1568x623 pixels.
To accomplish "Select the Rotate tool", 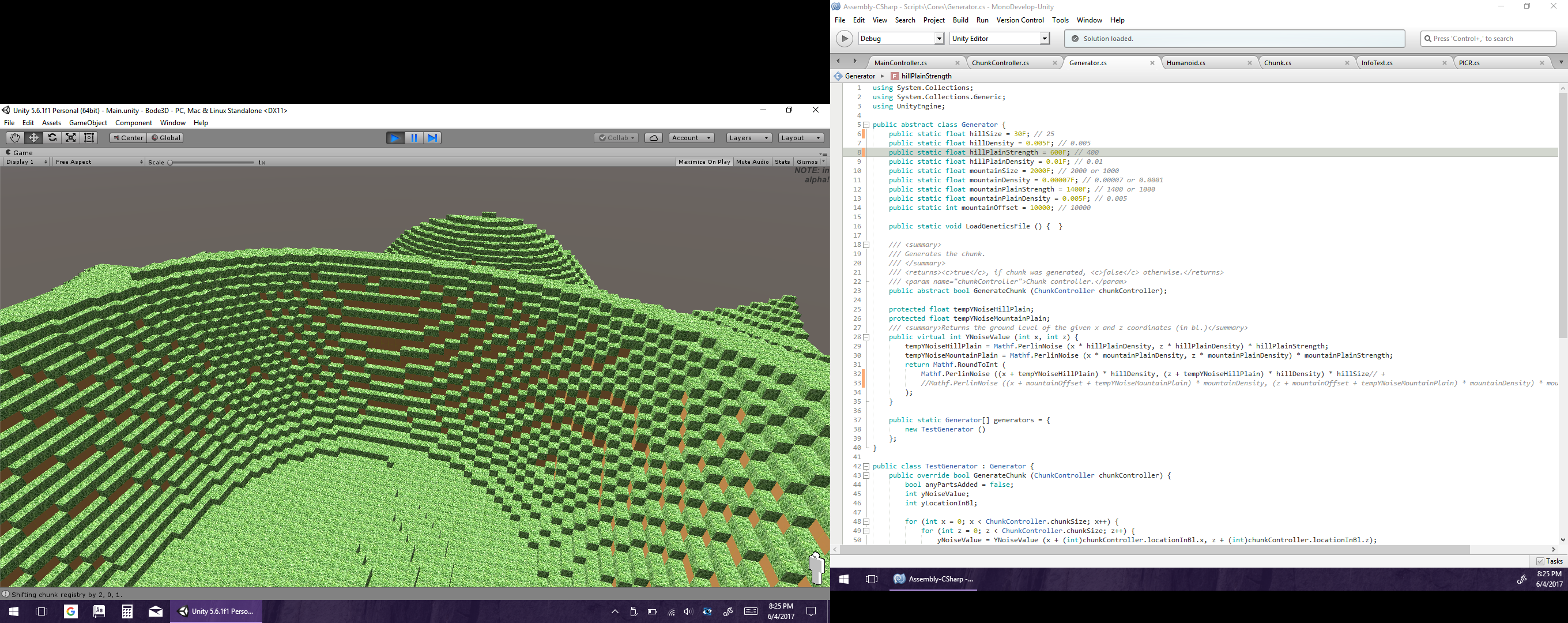I will click(x=52, y=138).
